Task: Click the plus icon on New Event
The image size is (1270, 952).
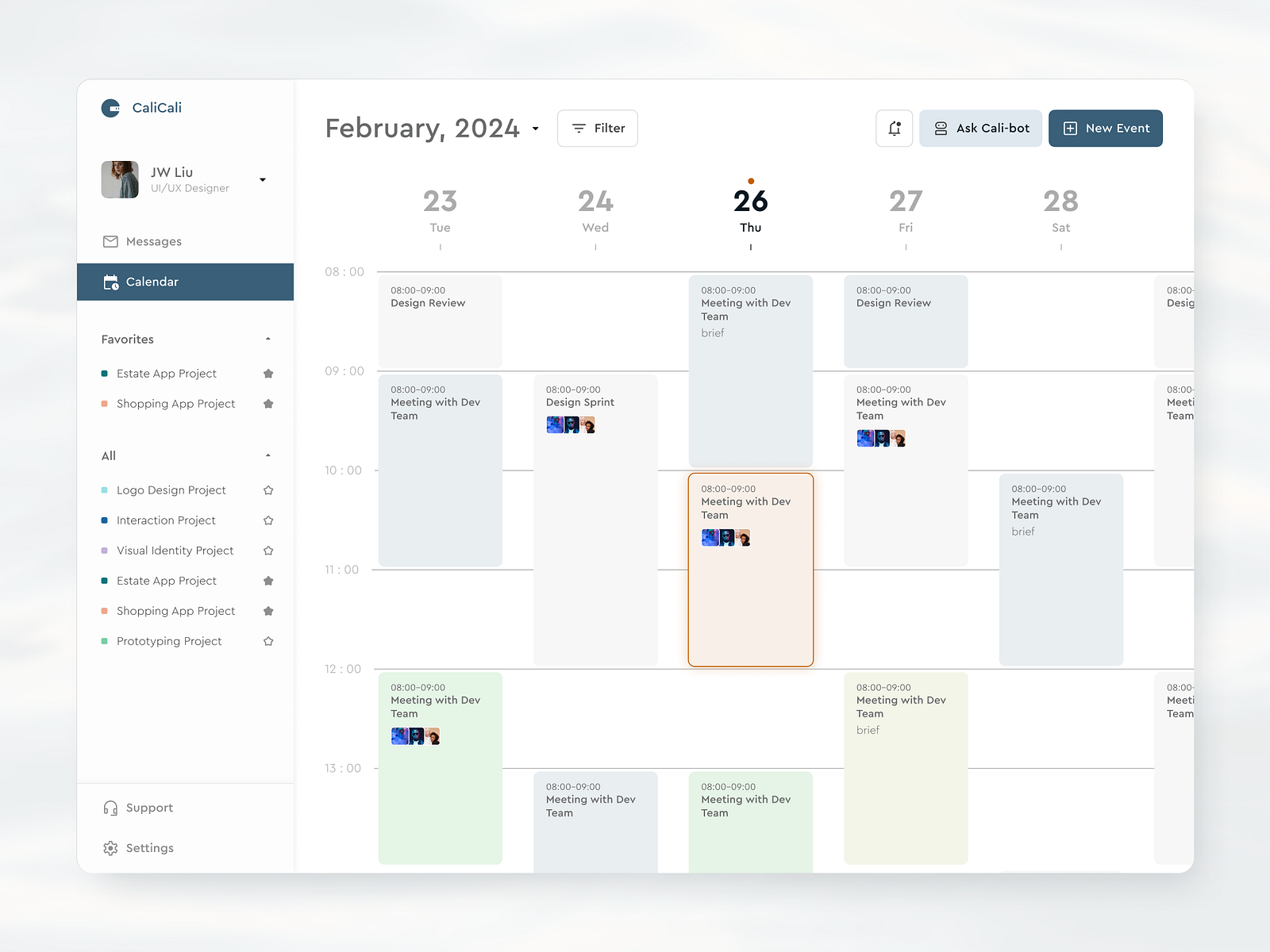Action: click(x=1070, y=128)
